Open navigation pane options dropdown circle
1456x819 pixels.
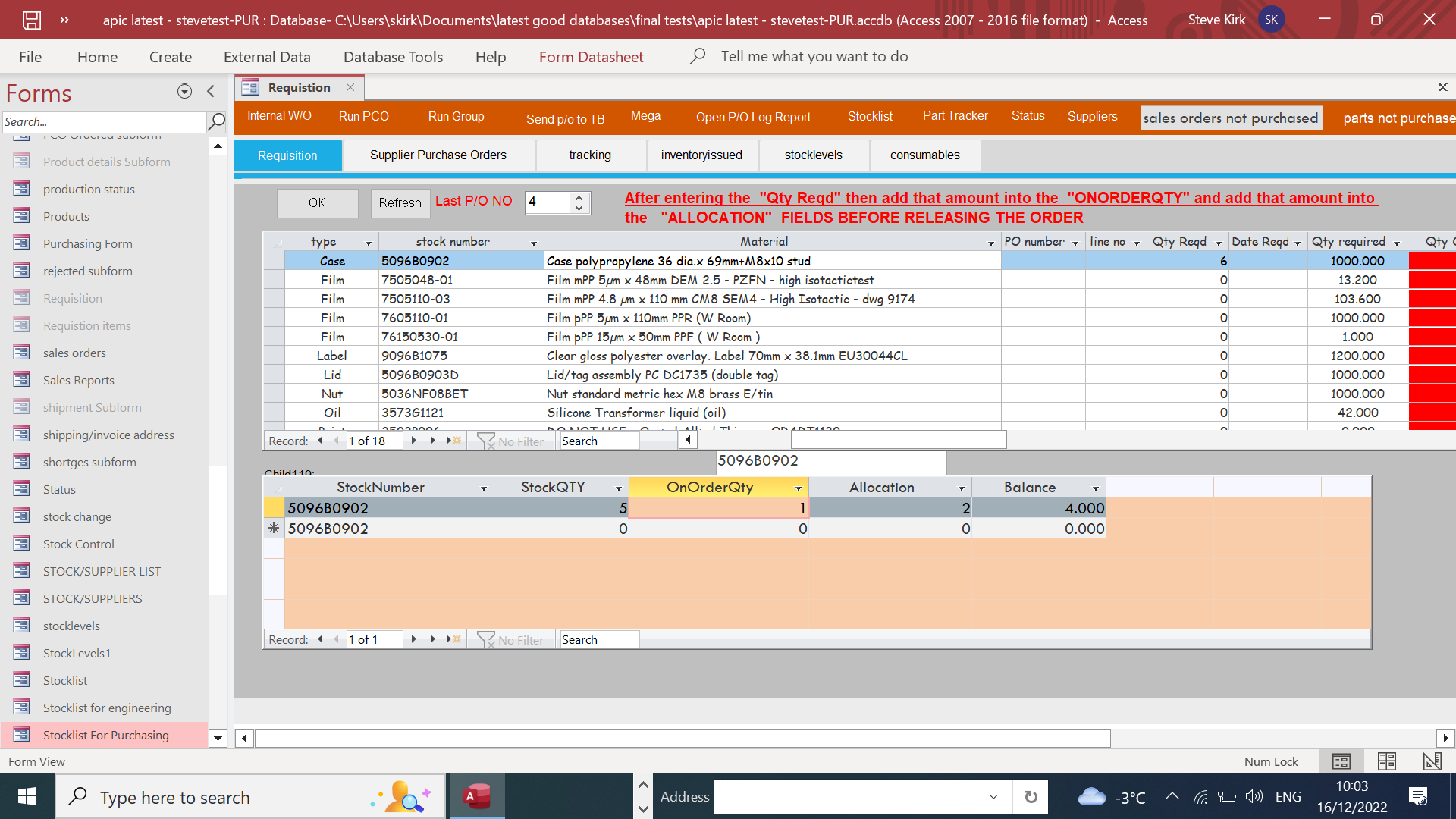tap(184, 92)
